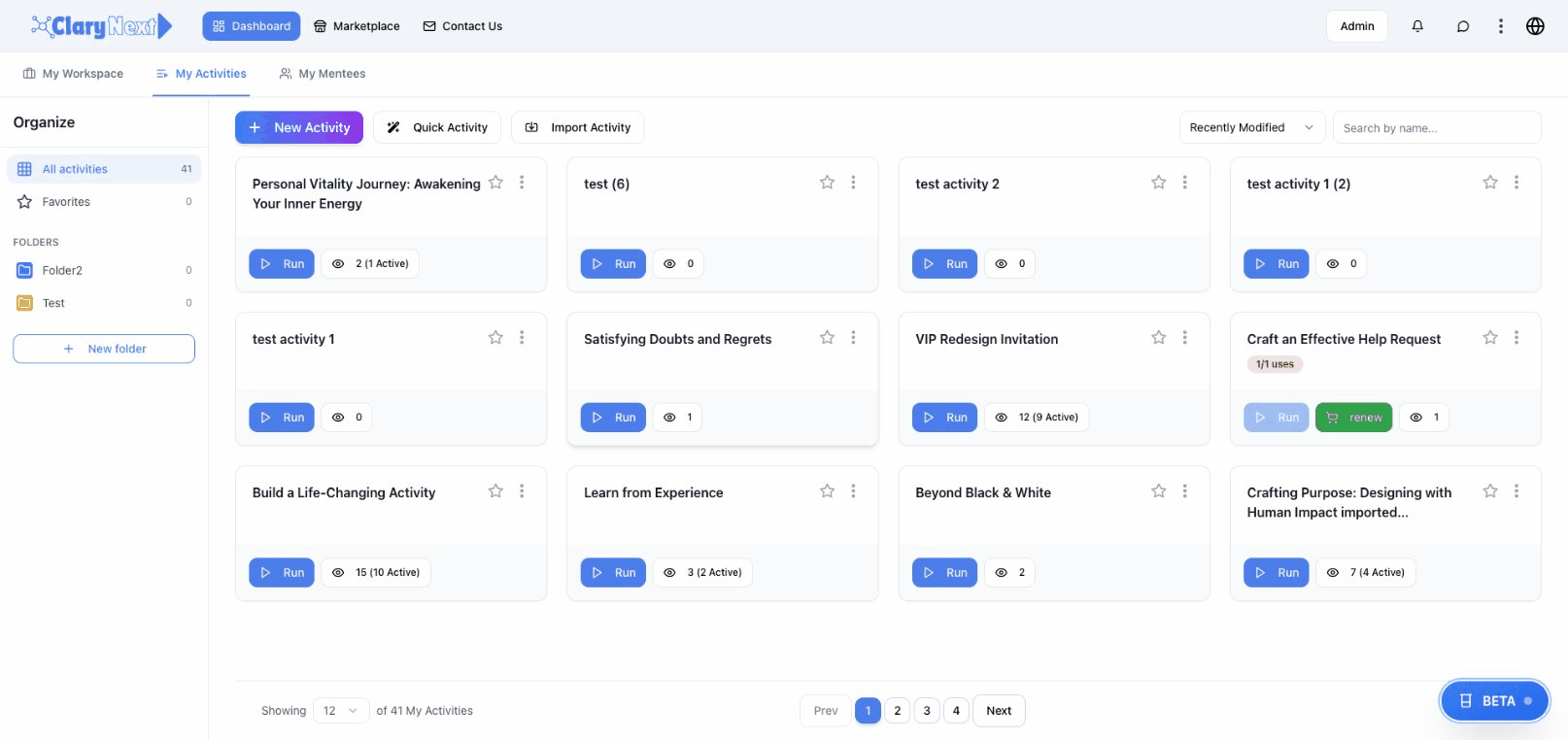The width and height of the screenshot is (1568, 740).
Task: Click the New Activity button
Action: (299, 127)
